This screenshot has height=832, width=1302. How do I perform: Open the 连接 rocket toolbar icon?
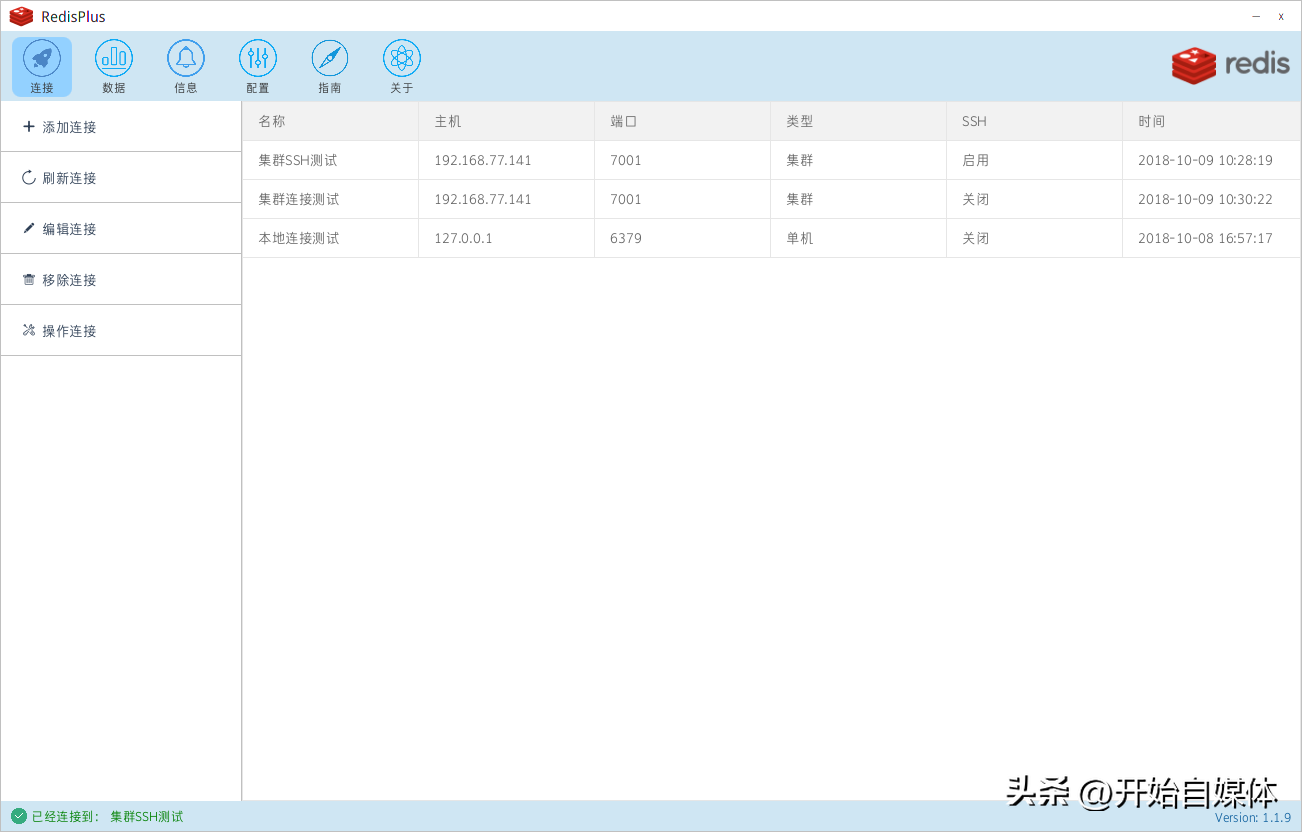[42, 67]
